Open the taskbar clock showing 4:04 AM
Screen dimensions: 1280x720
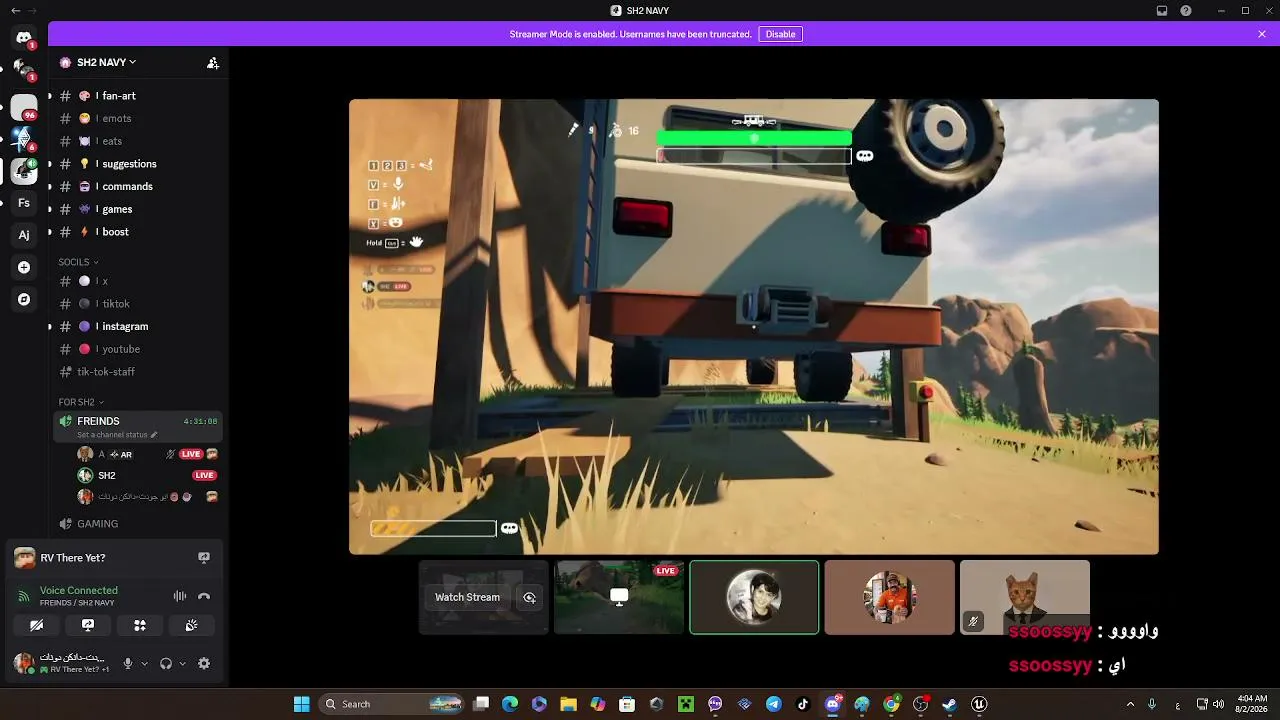click(1252, 704)
